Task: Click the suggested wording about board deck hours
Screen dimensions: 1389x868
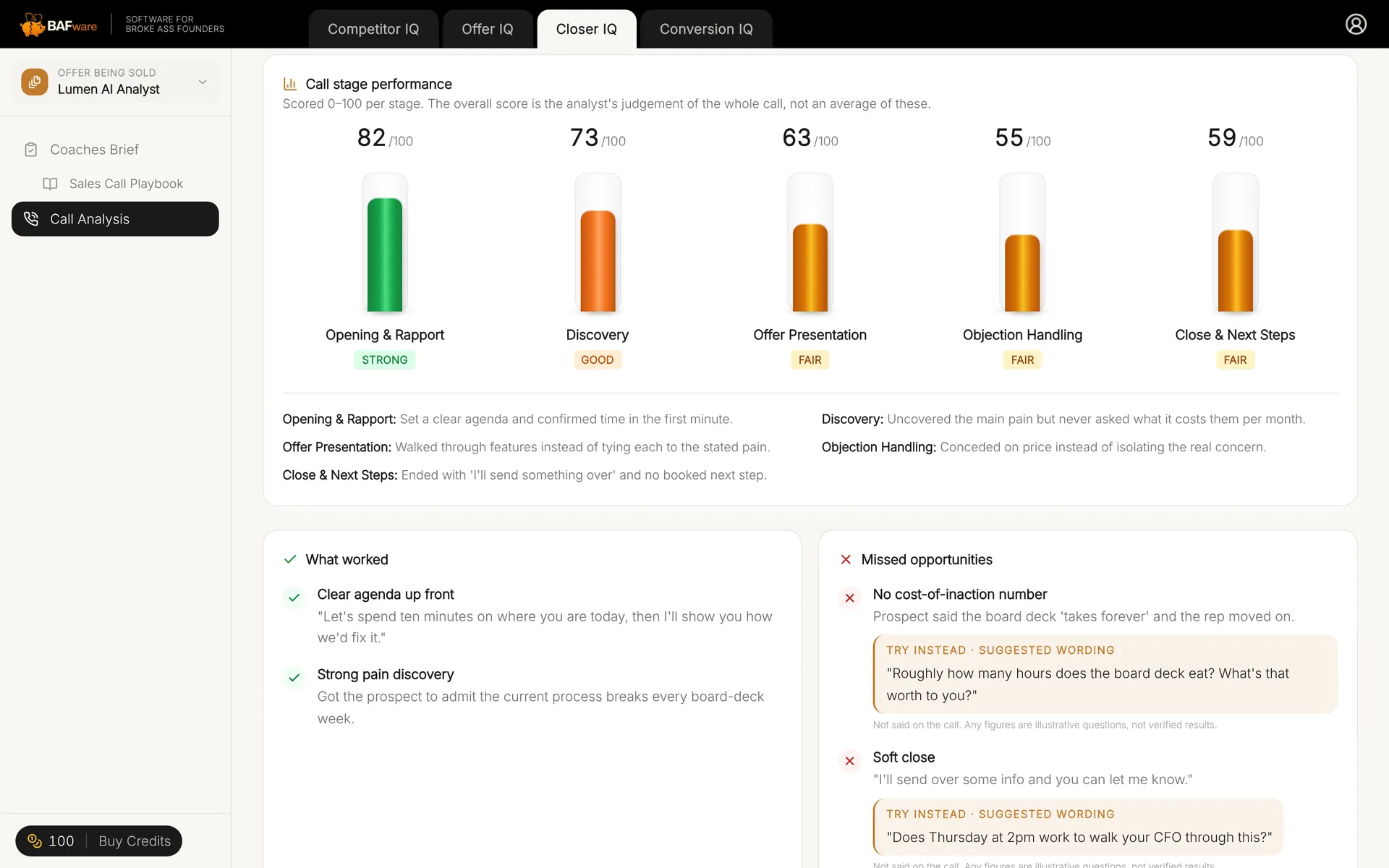Action: point(1105,674)
